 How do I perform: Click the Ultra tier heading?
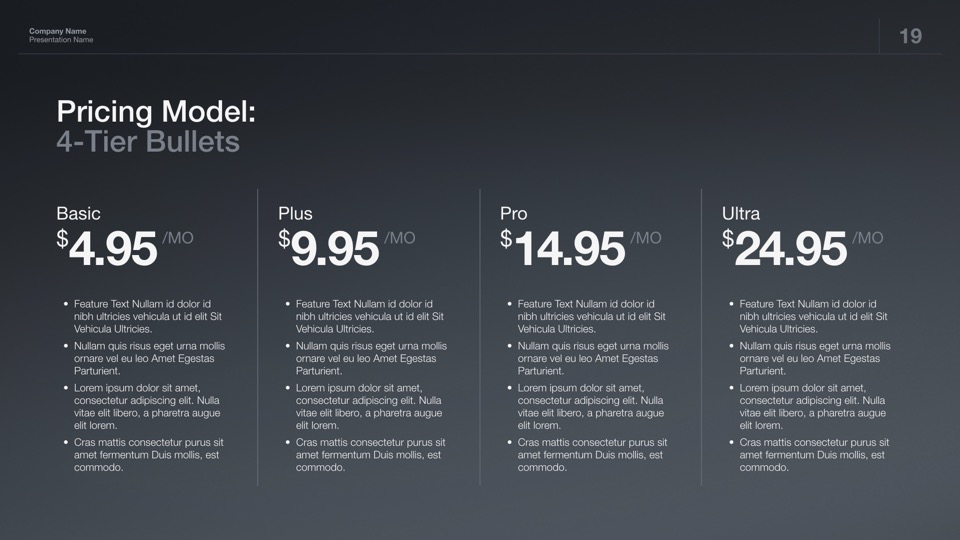[x=740, y=213]
